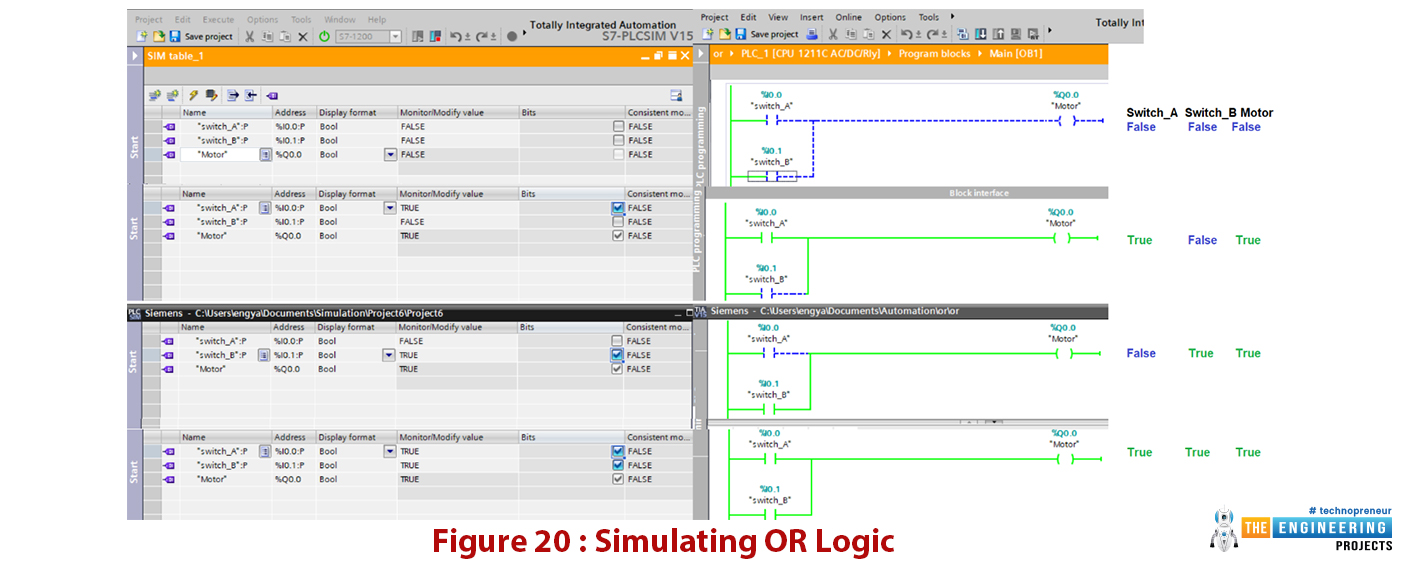
Task: Click the purple tag icon in SIM table toolbar
Action: [272, 95]
